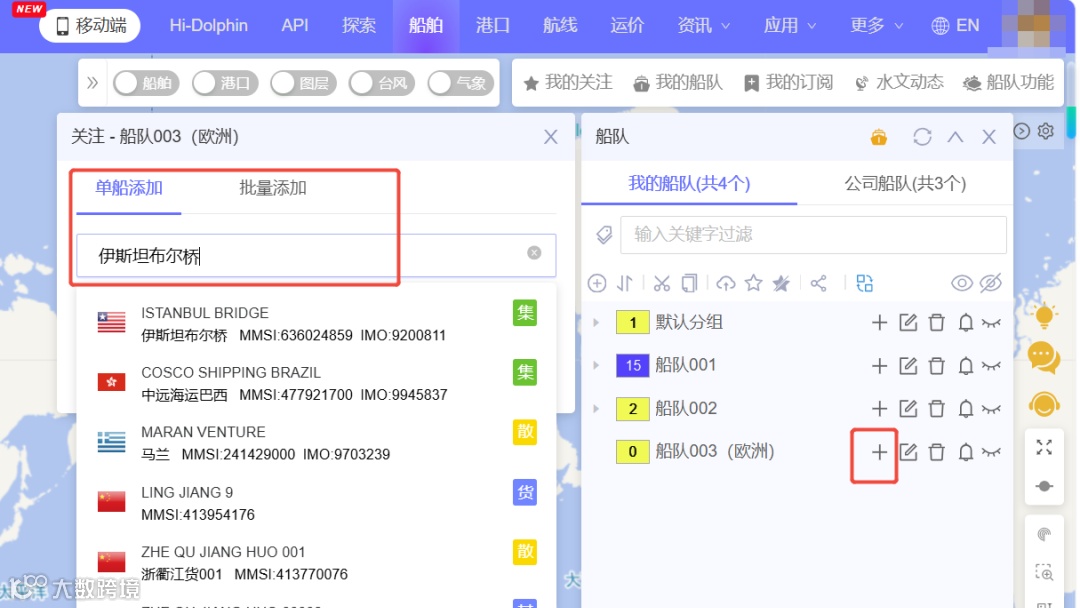Select COSCO SHIPPING BRAZIL result
The width and height of the screenshot is (1080, 608).
317,384
